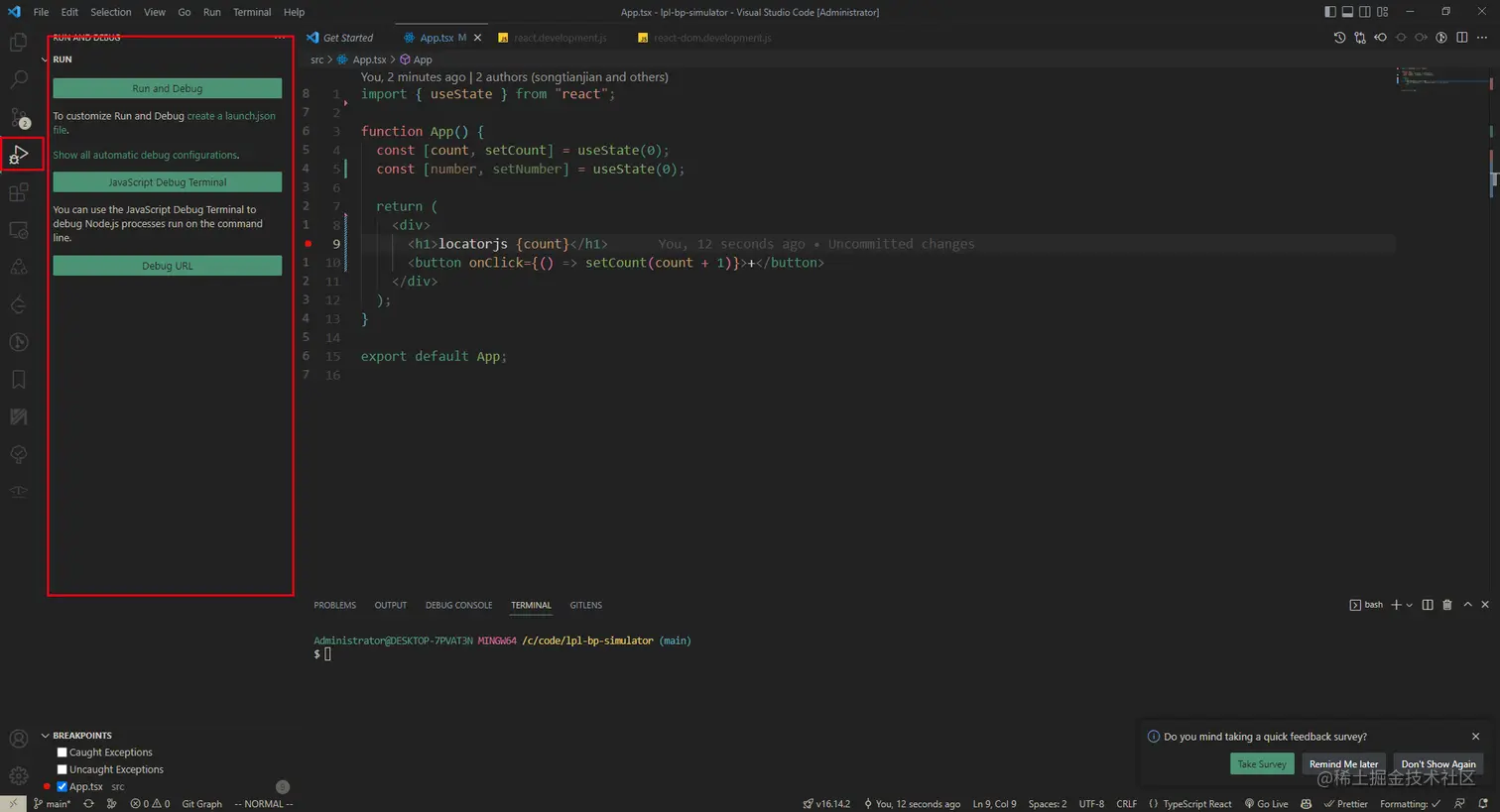Split the terminal
The image size is (1500, 812).
pos(1428,605)
